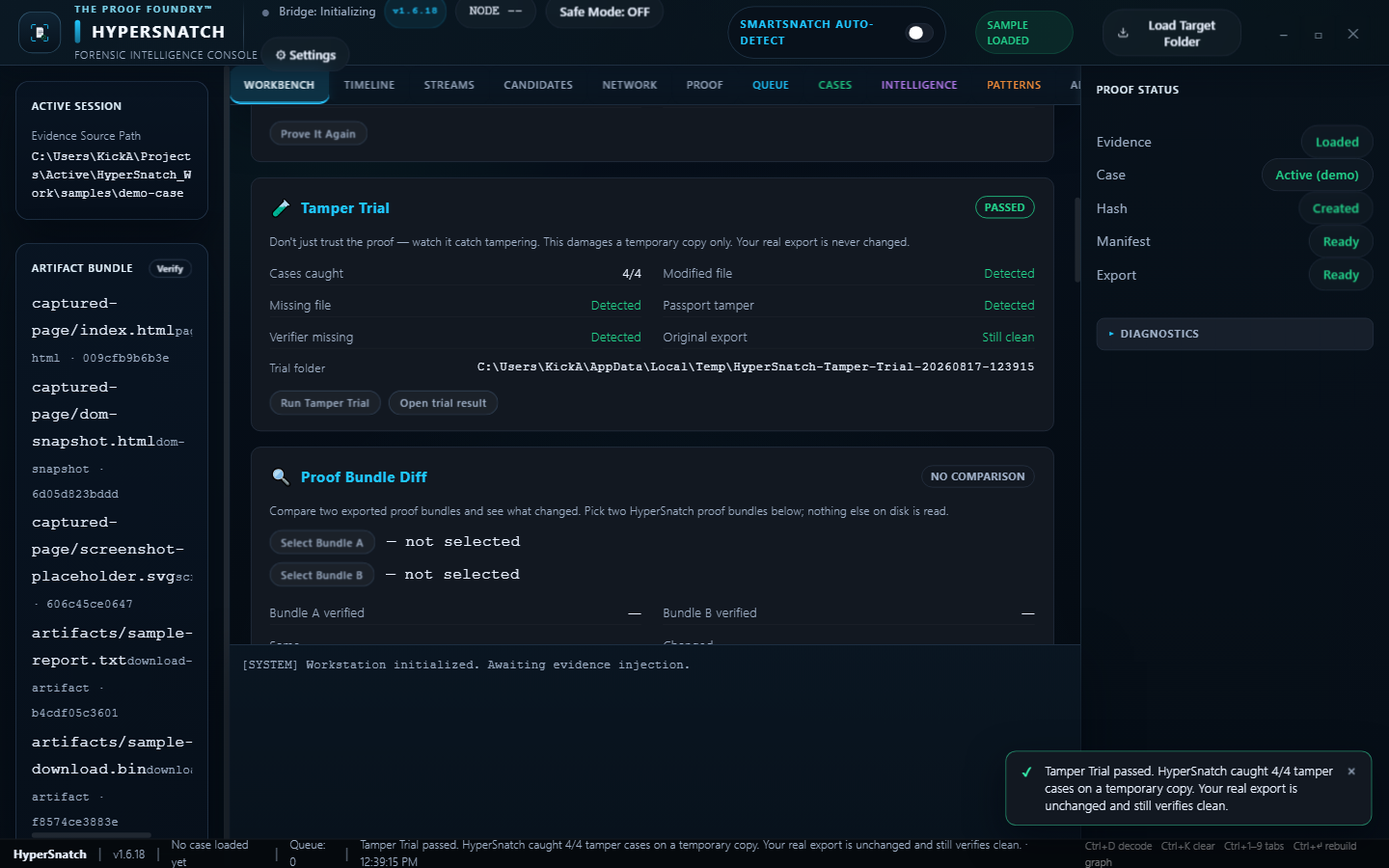This screenshot has height=868, width=1389.
Task: Open the Network tab
Action: pos(630,85)
